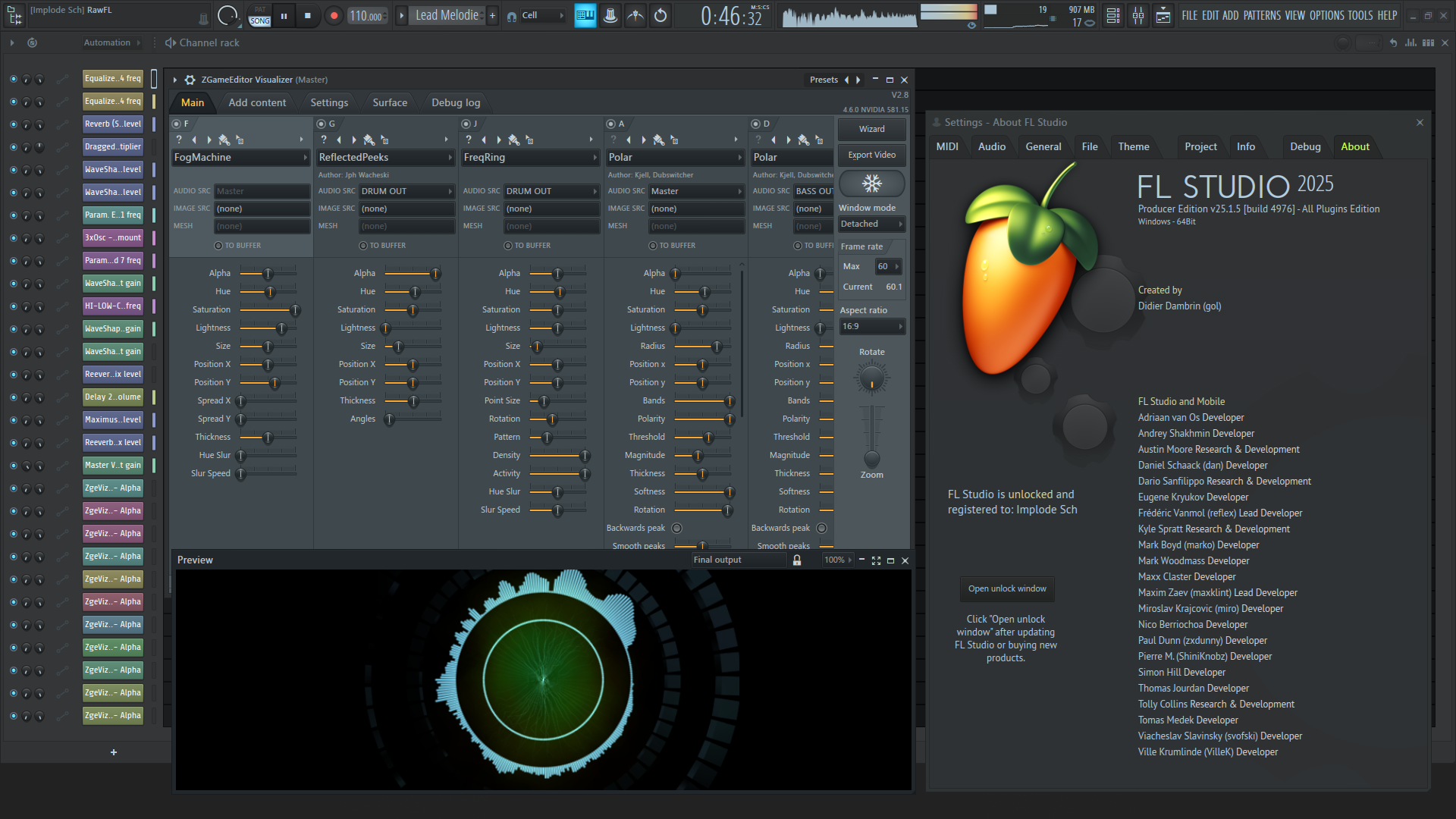Screen dimensions: 1456x819
Task: Click the step sequencer bars icon in channel rack
Action: coord(1429,43)
